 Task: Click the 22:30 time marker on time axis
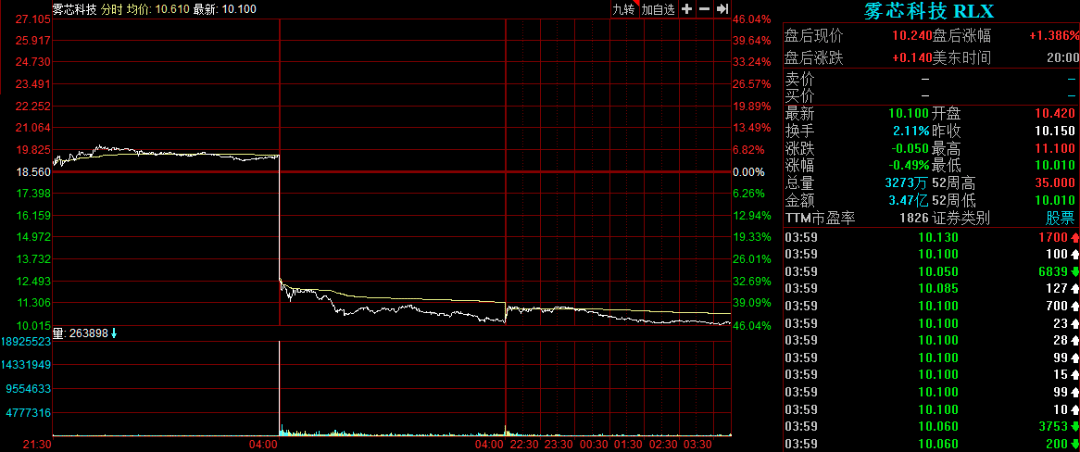click(x=523, y=443)
